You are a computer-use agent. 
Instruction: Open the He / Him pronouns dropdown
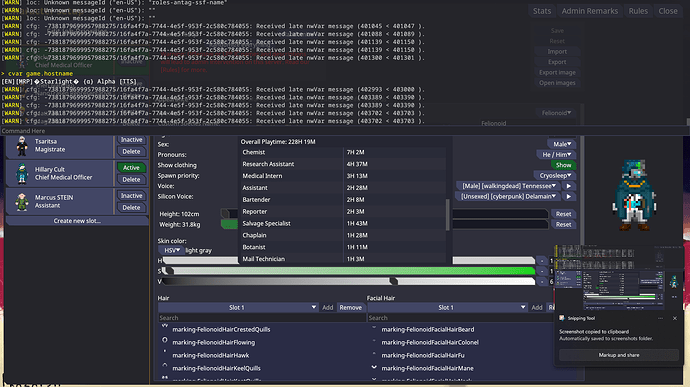pyautogui.click(x=556, y=155)
